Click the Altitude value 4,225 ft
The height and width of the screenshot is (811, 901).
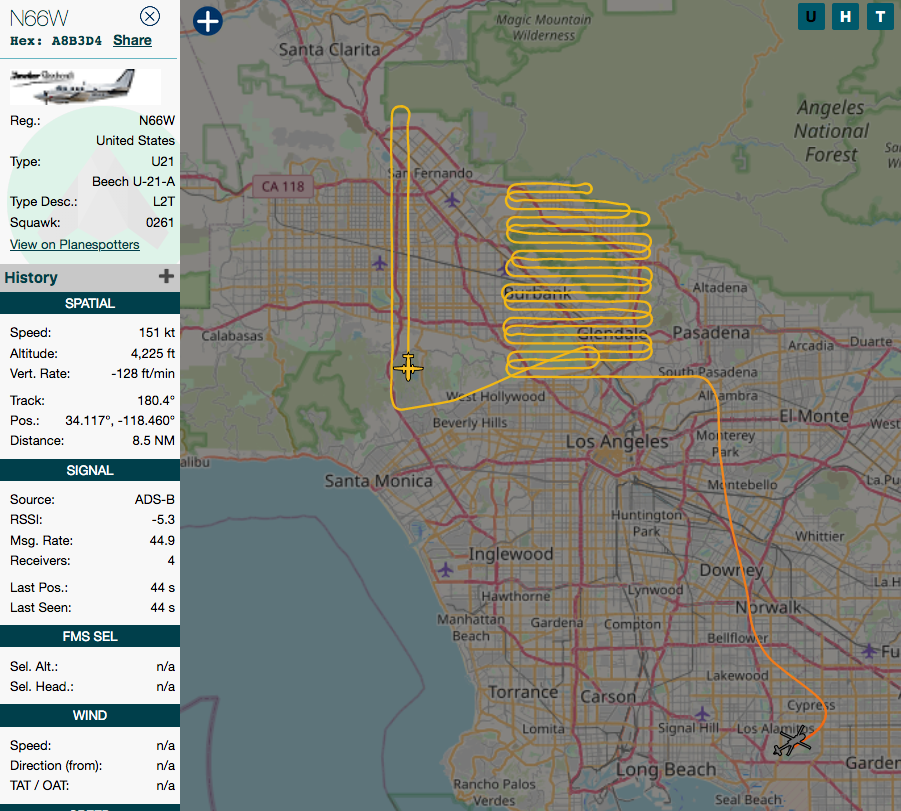pyautogui.click(x=152, y=353)
